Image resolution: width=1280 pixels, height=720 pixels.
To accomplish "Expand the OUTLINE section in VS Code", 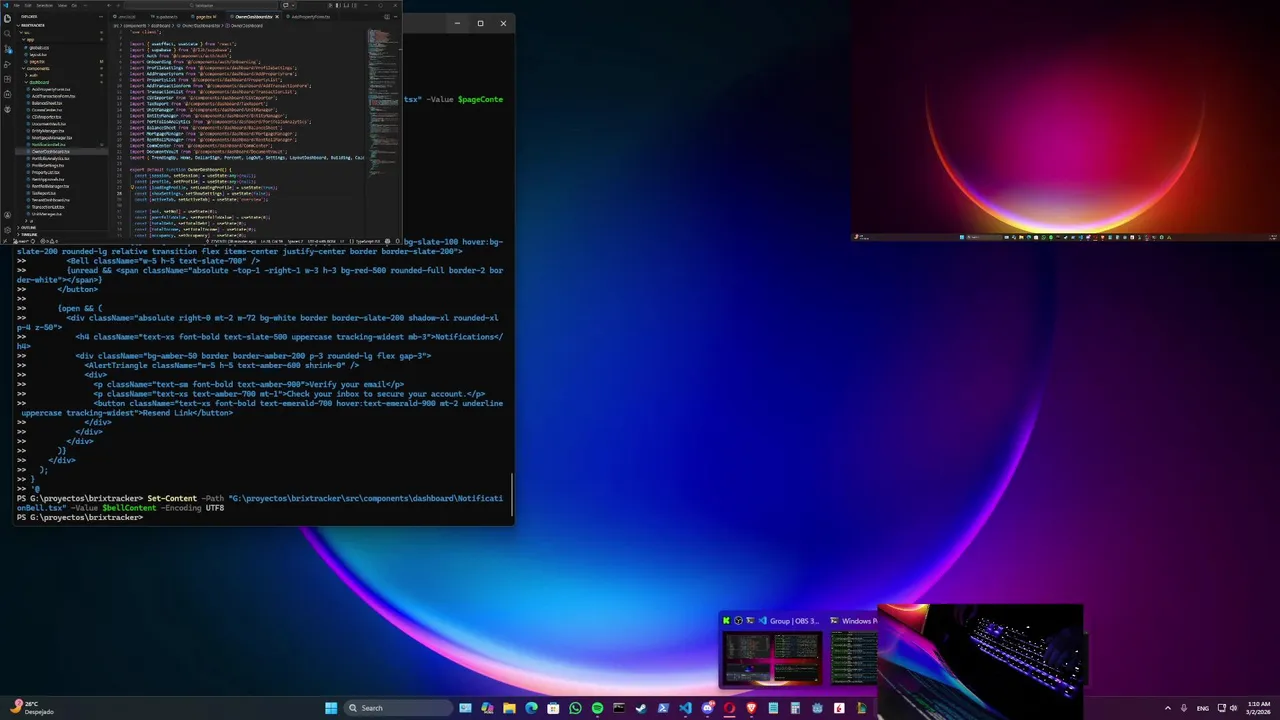I will (x=28, y=227).
